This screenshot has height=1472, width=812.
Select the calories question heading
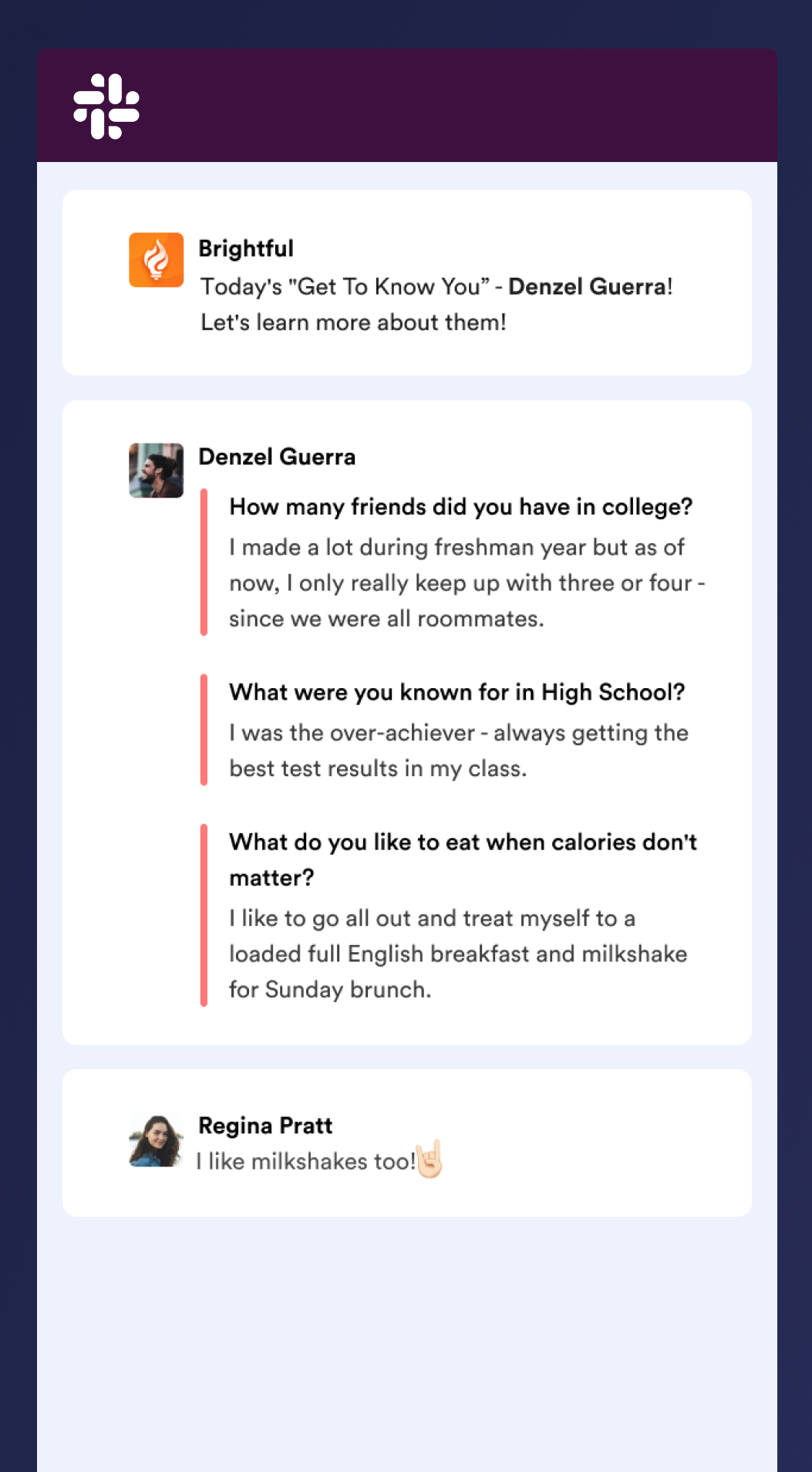tap(463, 859)
